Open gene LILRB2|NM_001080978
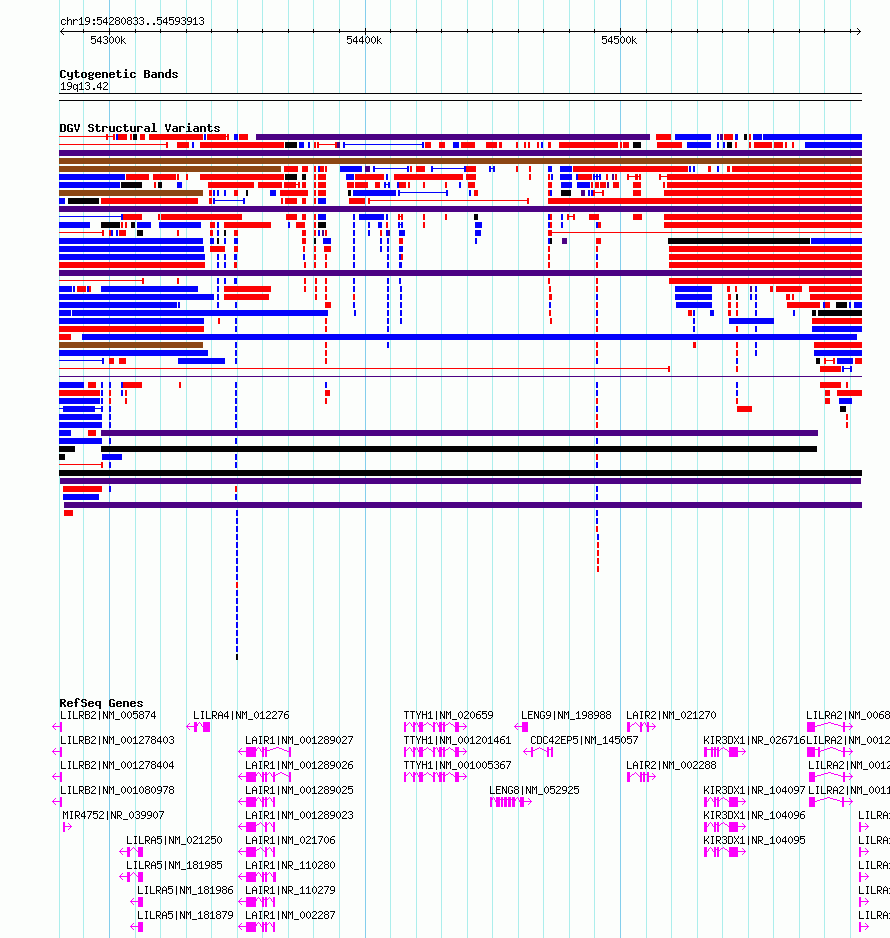890x938 pixels. click(117, 790)
